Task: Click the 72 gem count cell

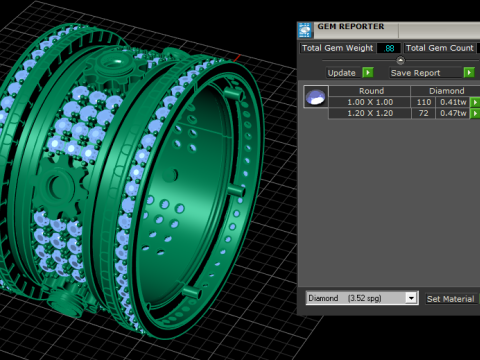Action: (x=423, y=113)
